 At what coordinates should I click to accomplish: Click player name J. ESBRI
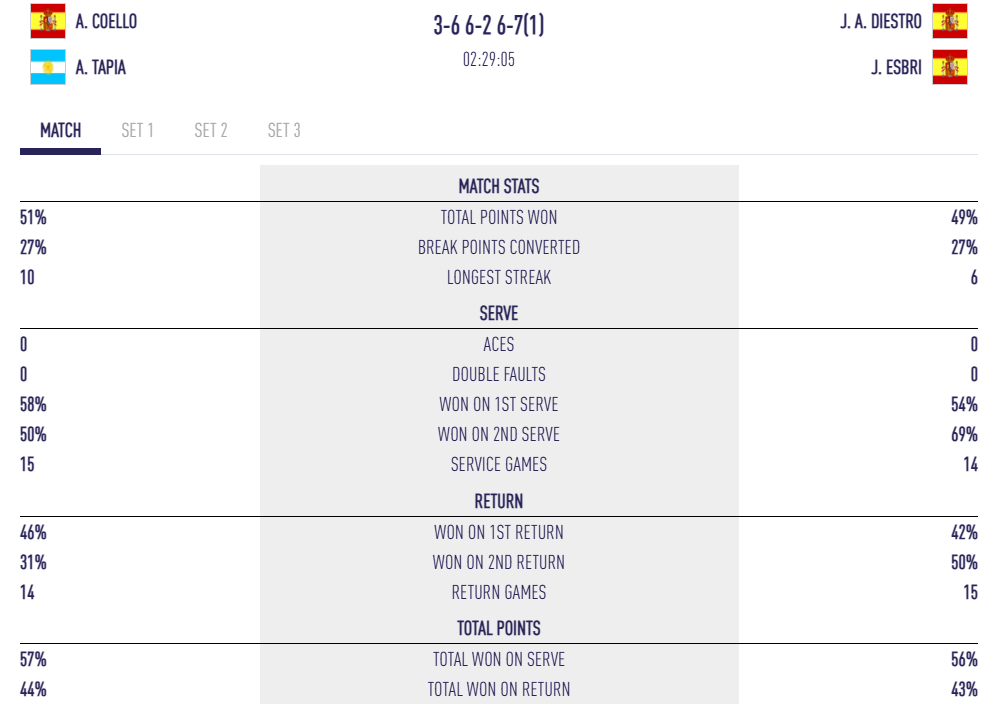pyautogui.click(x=896, y=68)
